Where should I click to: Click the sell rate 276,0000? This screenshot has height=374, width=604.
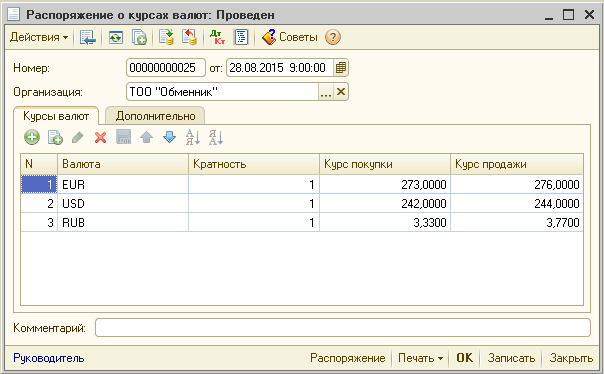click(517, 184)
